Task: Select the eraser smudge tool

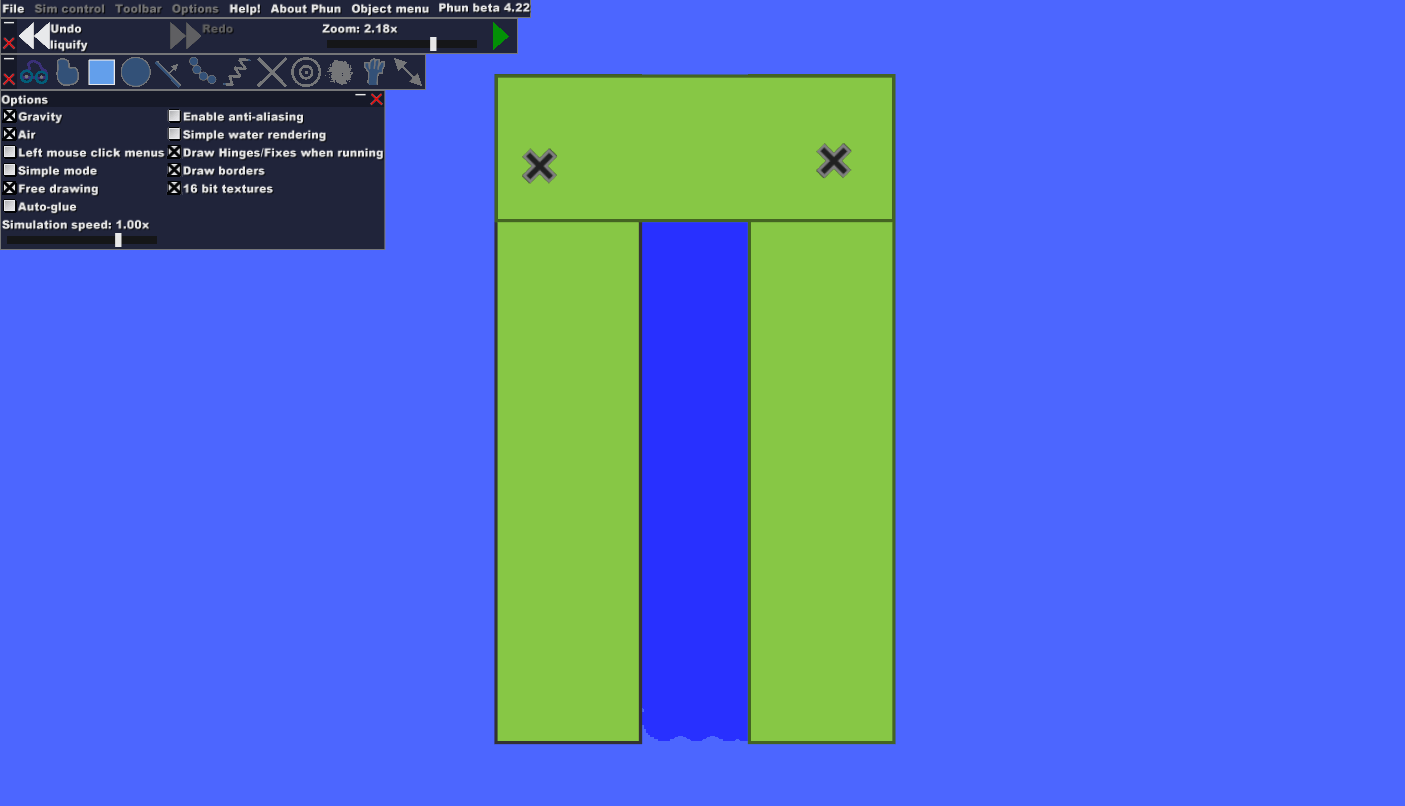Action: pyautogui.click(x=340, y=72)
